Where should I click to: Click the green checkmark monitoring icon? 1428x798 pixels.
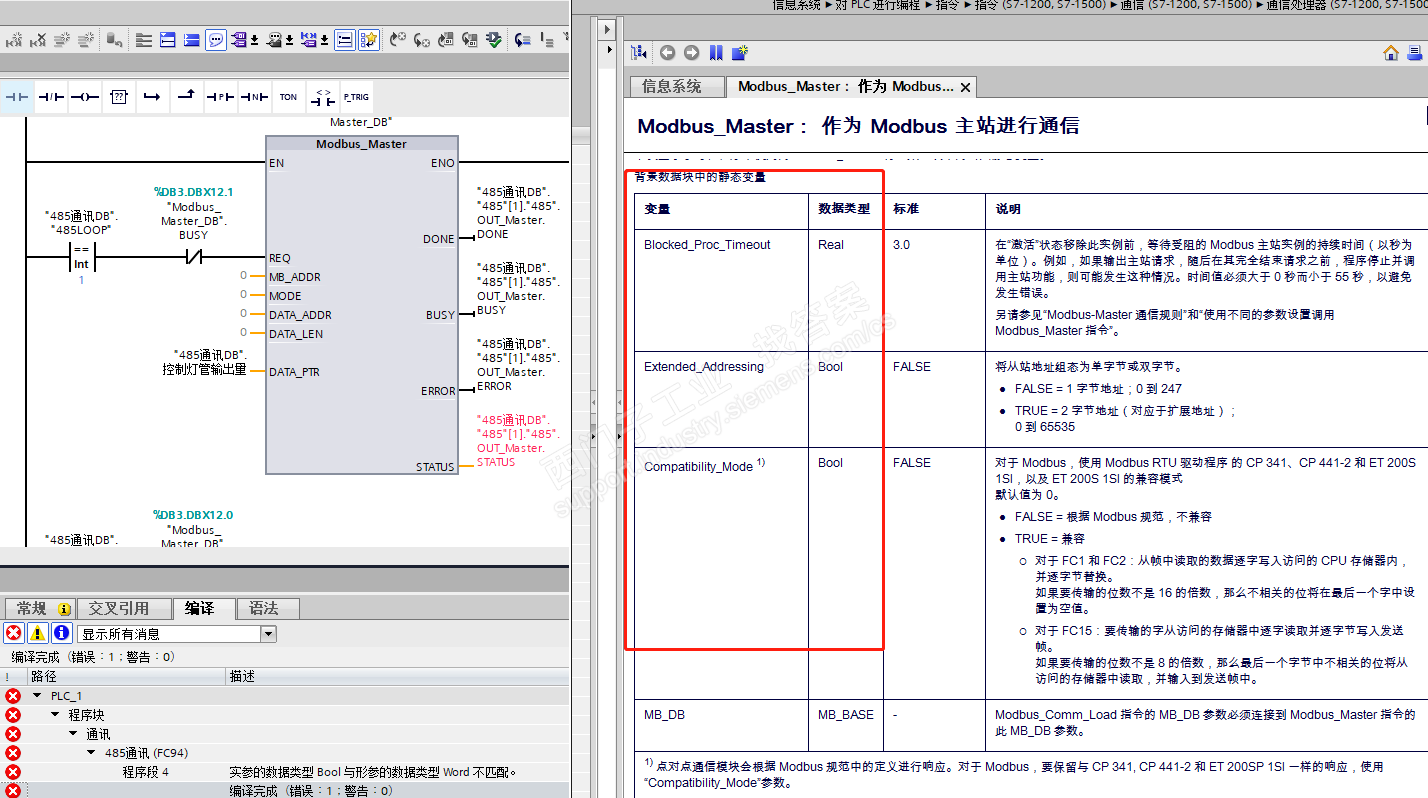point(494,40)
